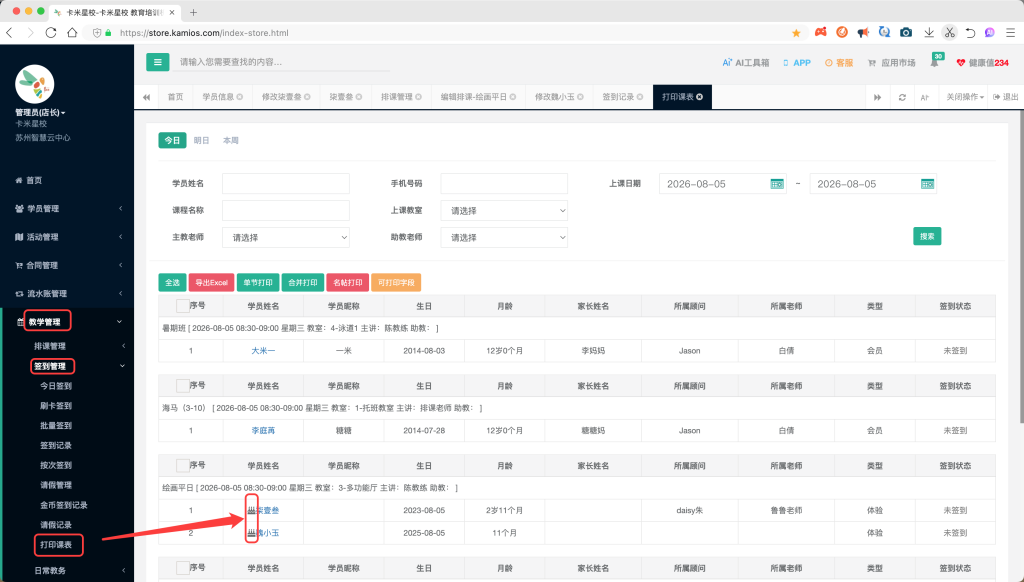Viewport: 1024px width, 582px height.
Task: Open student link 大米一
Action: 263,351
